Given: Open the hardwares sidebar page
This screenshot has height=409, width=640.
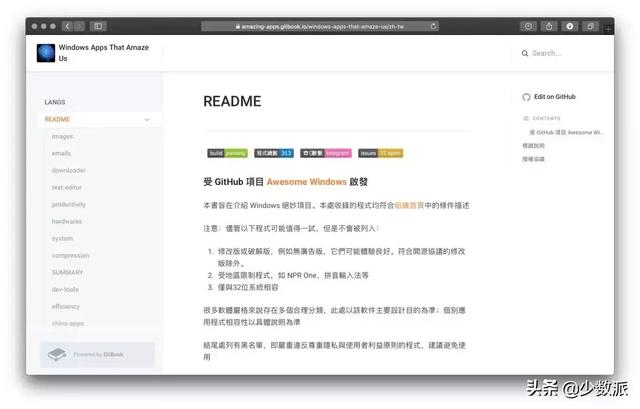Looking at the screenshot, I should (67, 221).
